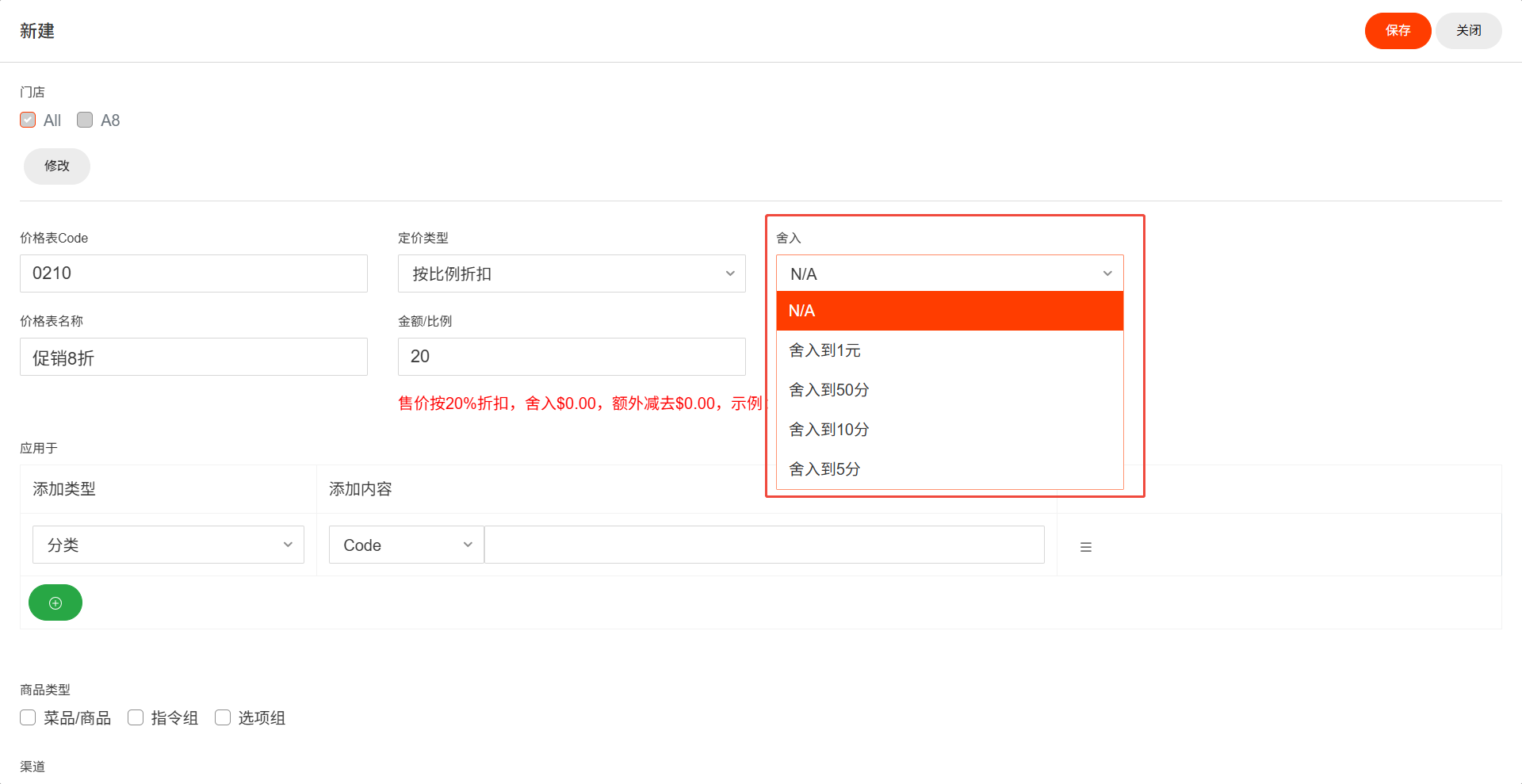Select the 舍入到50分 option
Screen dimensions: 1522x784
pyautogui.click(x=950, y=390)
